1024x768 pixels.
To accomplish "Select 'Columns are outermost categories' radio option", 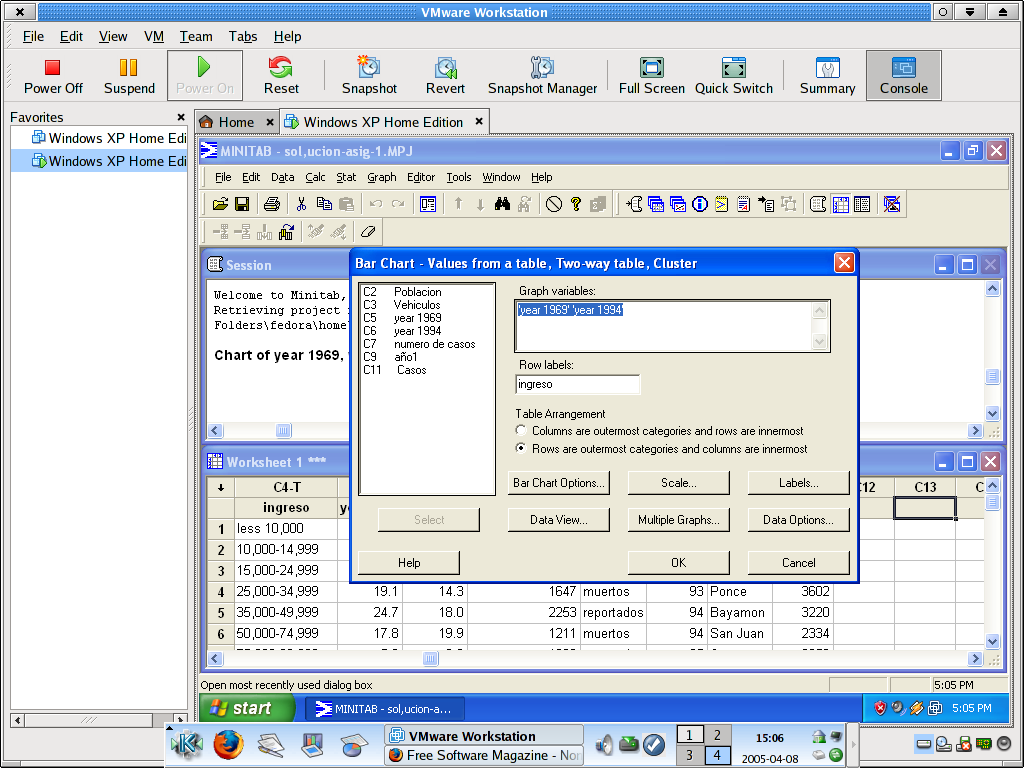I will [x=520, y=430].
